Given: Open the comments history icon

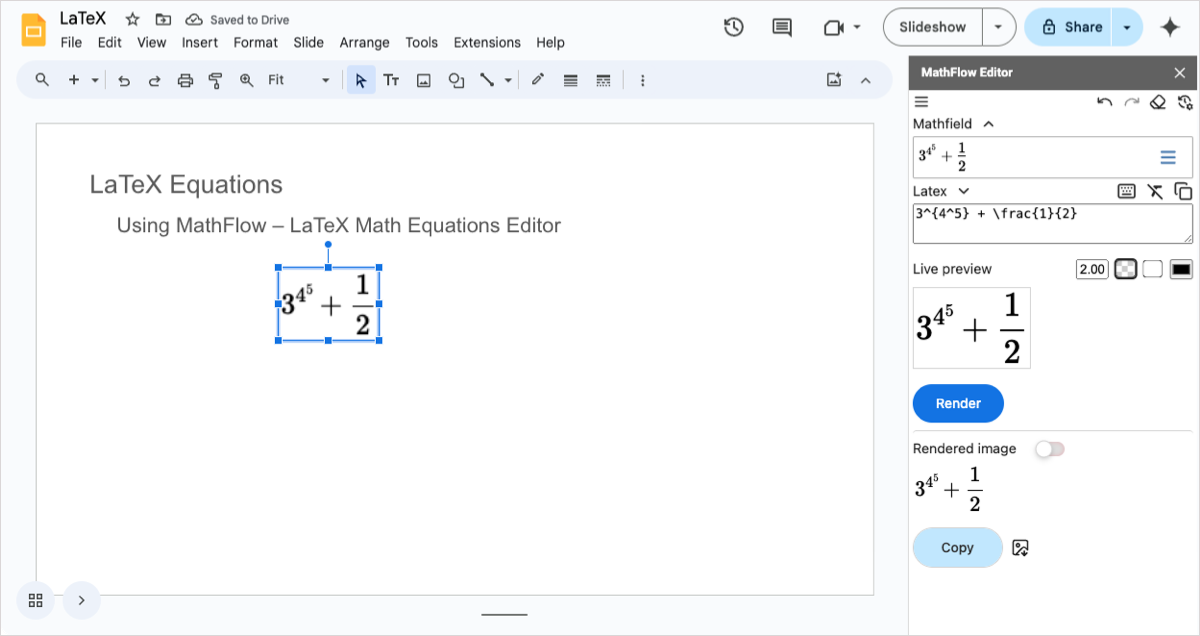Looking at the screenshot, I should [x=782, y=27].
